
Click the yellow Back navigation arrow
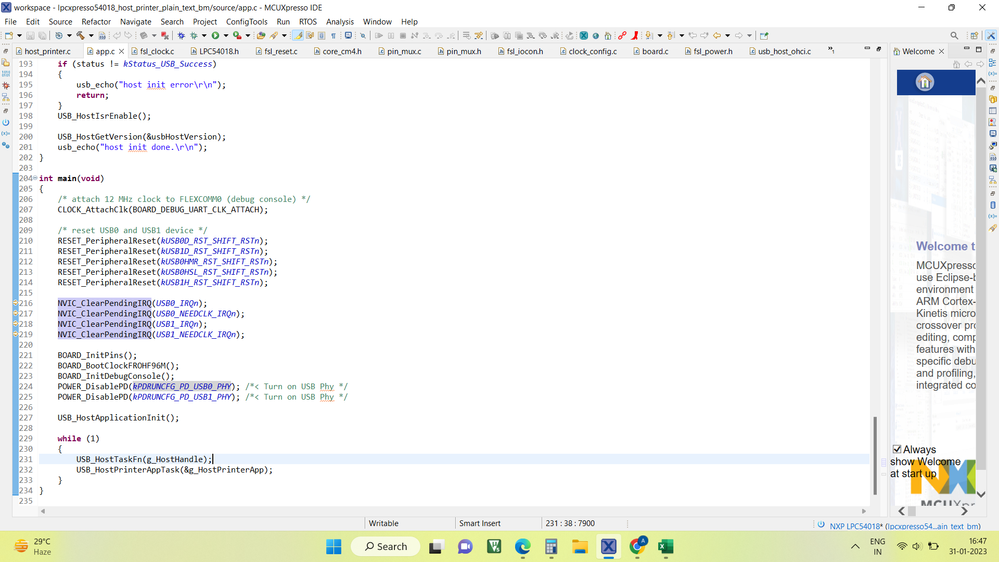(717, 36)
